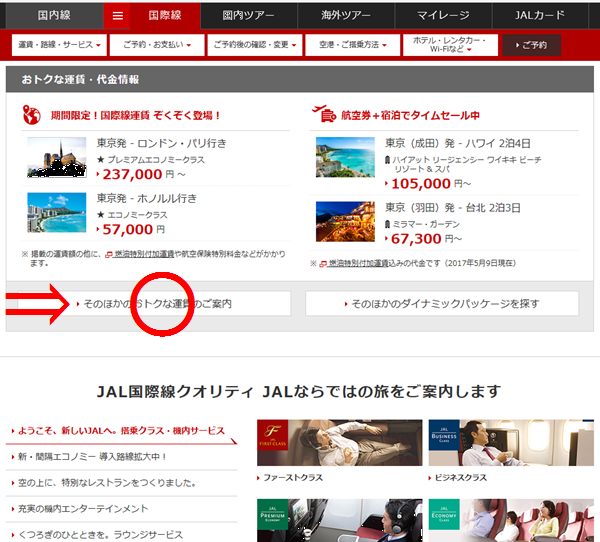The height and width of the screenshot is (542, 600).
Task: Open 燃油特別付加運賃 link in left note
Action: pyautogui.click(x=140, y=254)
